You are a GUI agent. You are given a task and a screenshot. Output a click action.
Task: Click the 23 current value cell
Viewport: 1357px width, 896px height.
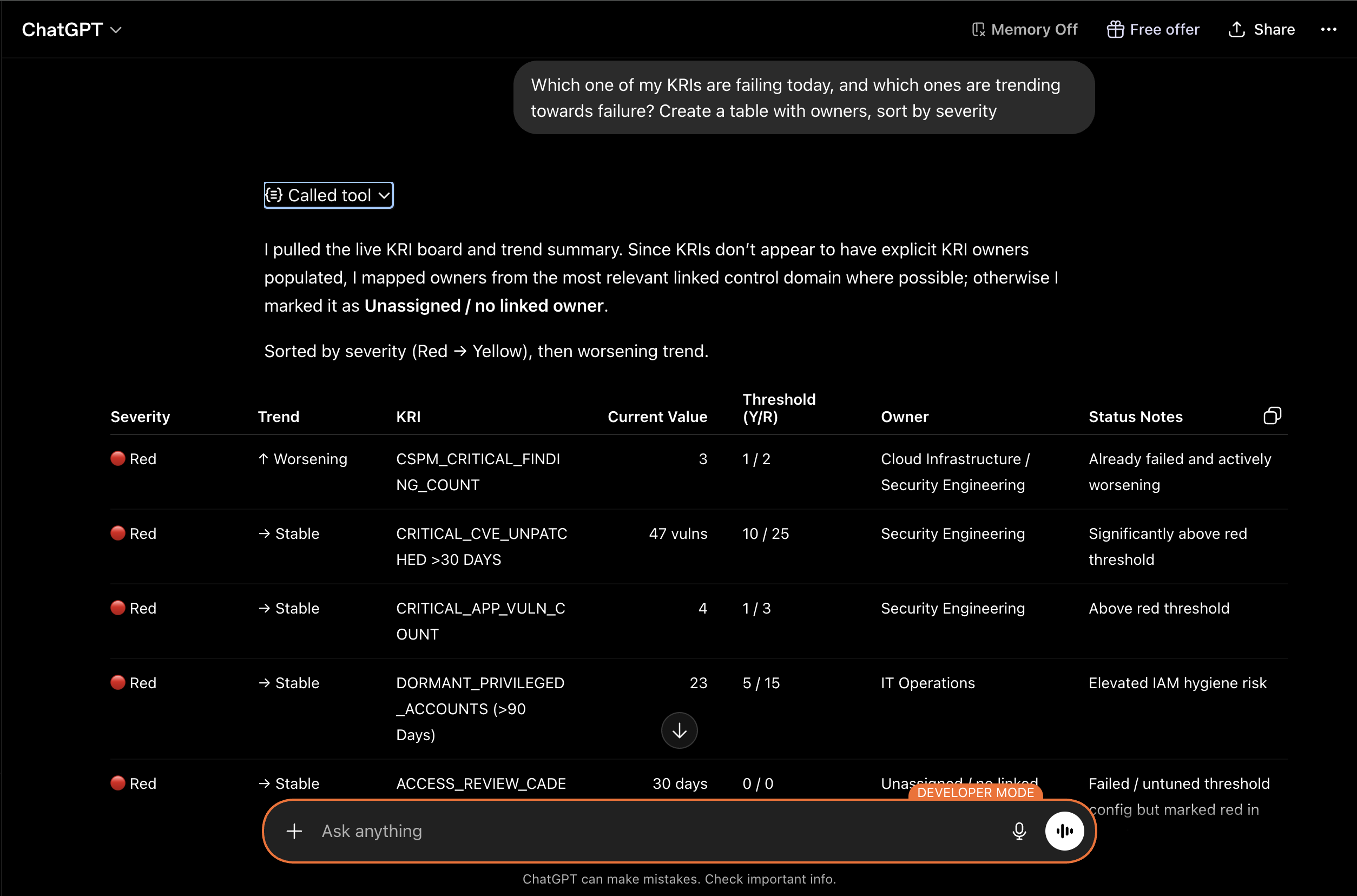(x=698, y=683)
